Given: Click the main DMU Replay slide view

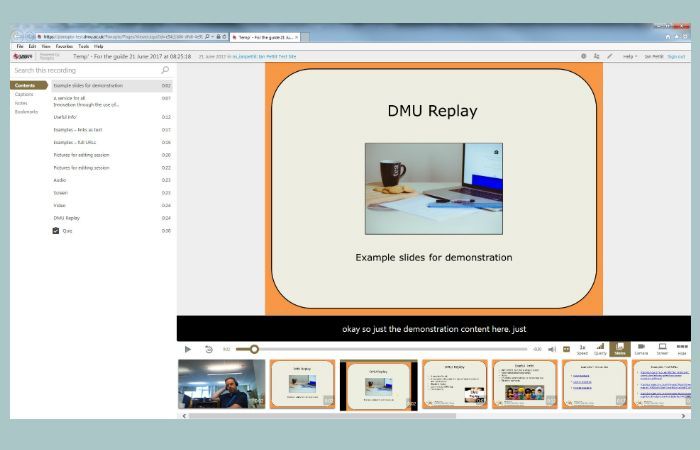Looking at the screenshot, I should pos(433,189).
